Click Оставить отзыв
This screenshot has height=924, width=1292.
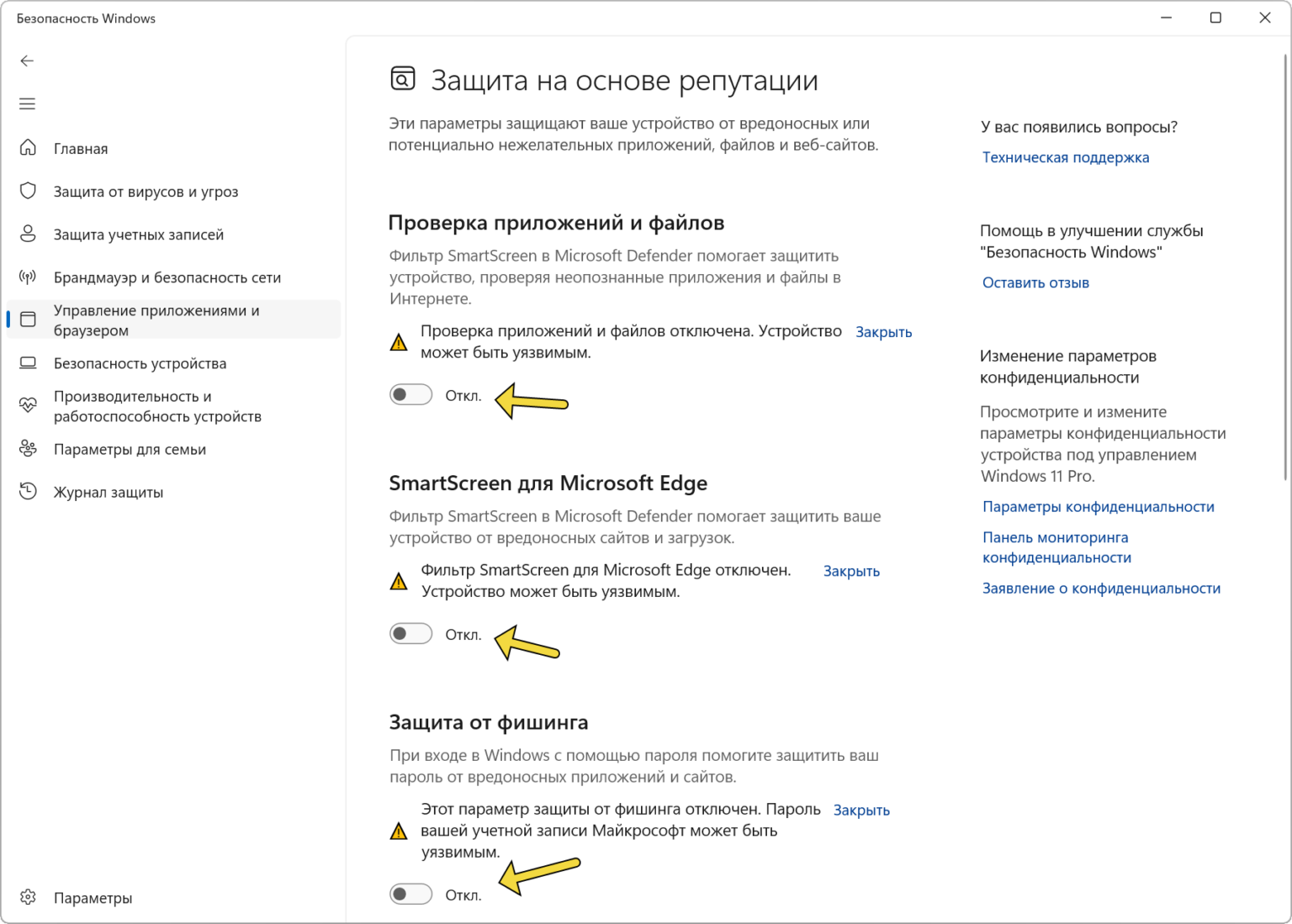[1035, 282]
